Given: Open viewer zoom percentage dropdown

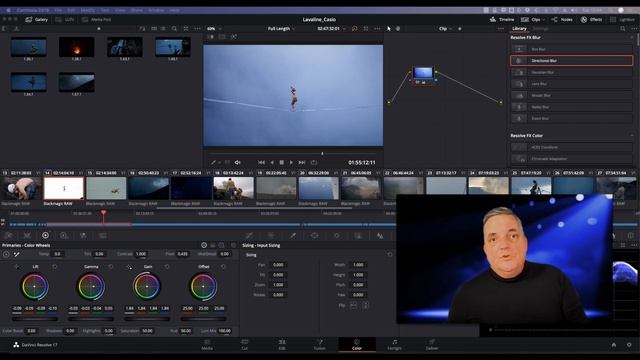Looking at the screenshot, I should click(214, 29).
